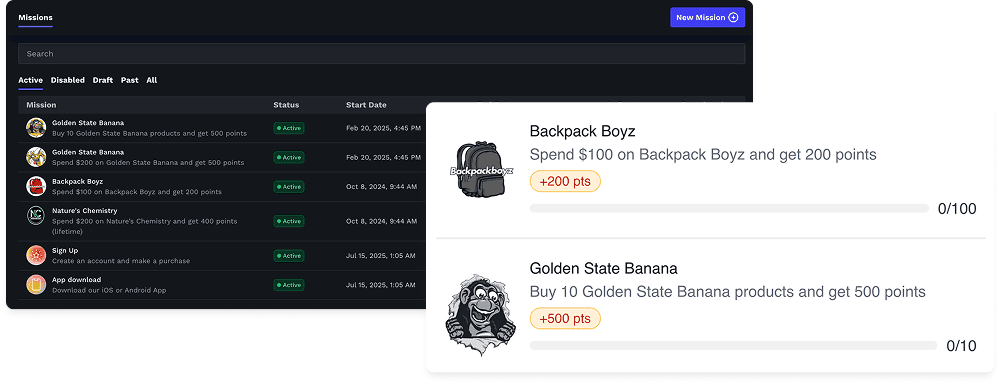Select the All missions tab

pos(151,80)
